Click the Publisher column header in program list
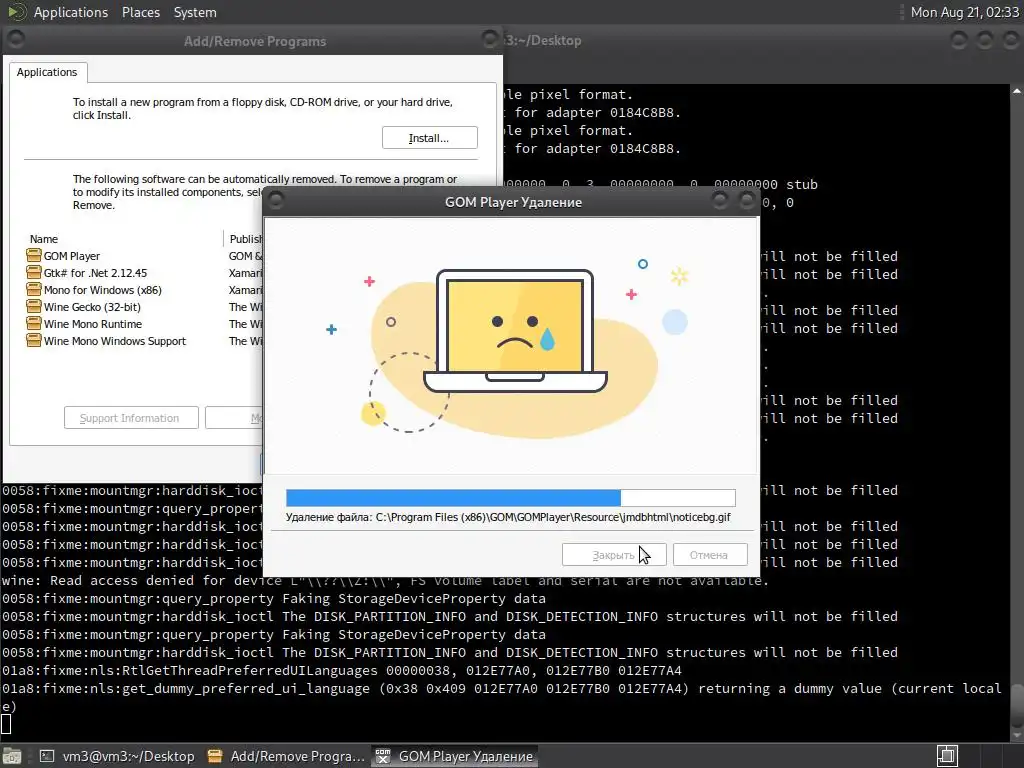This screenshot has height=768, width=1024. coord(244,239)
